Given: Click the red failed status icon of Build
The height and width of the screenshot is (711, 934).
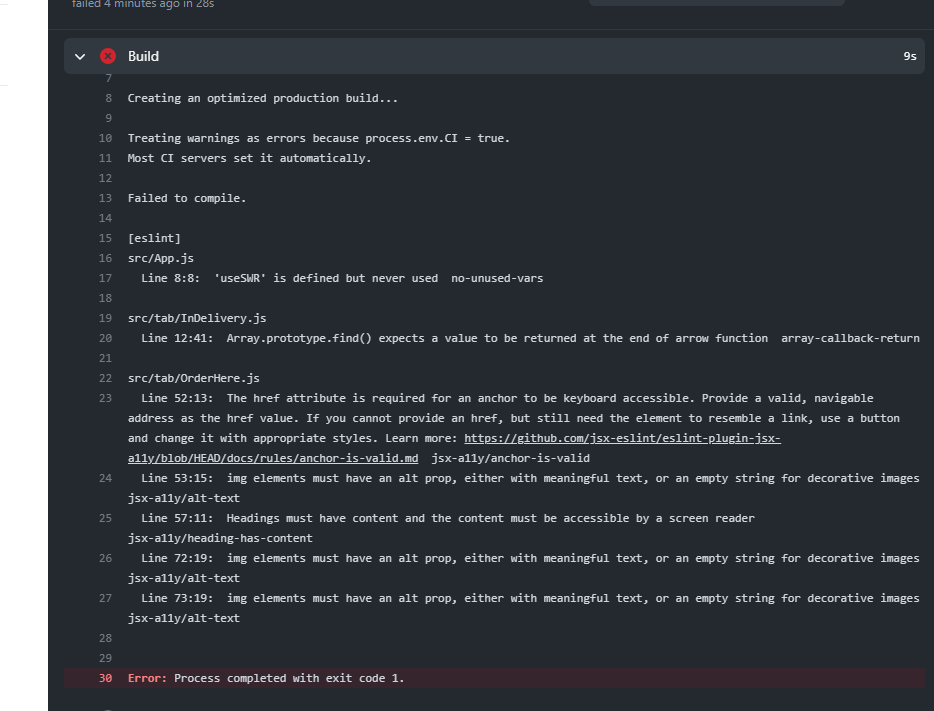Looking at the screenshot, I should pos(108,56).
